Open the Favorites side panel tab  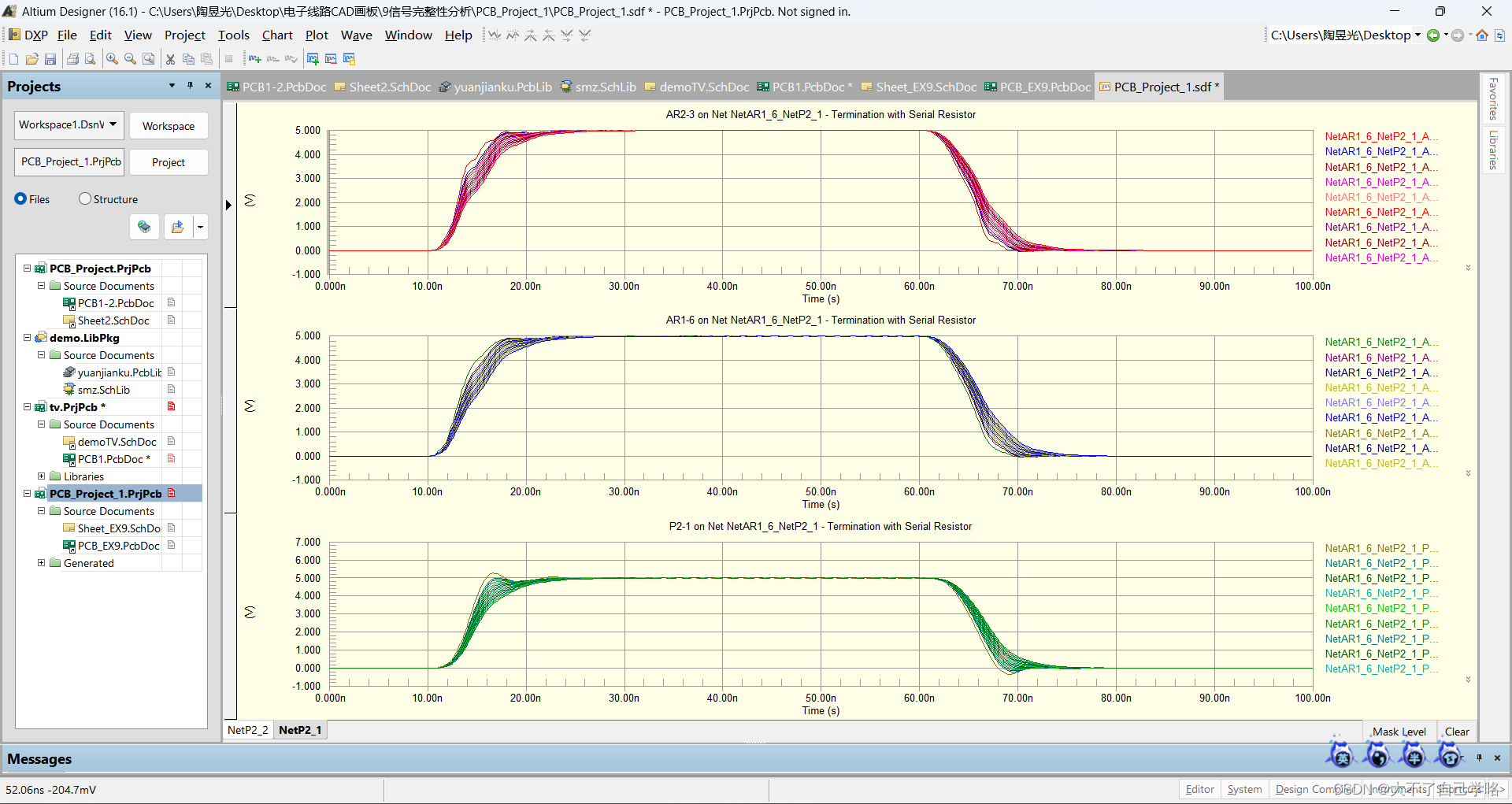click(x=1493, y=98)
